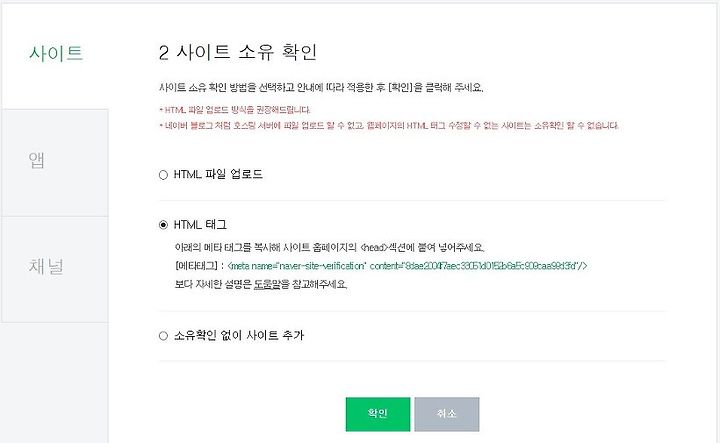Image resolution: width=720 pixels, height=443 pixels.
Task: Click the HTML 태그 label text
Action: [x=200, y=224]
